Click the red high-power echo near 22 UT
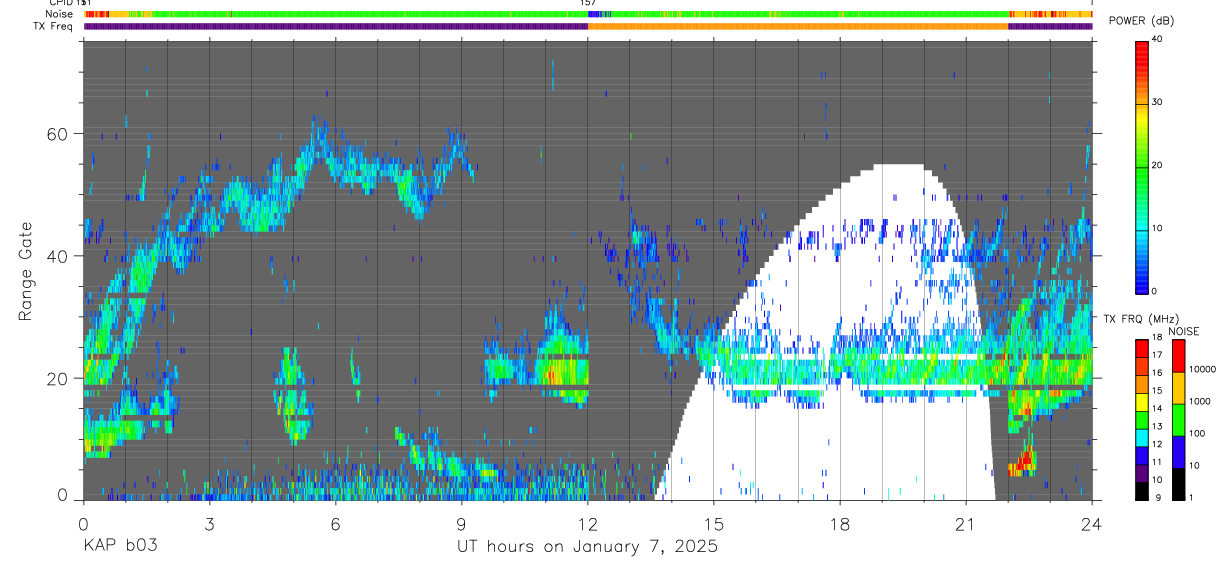 point(1024,462)
